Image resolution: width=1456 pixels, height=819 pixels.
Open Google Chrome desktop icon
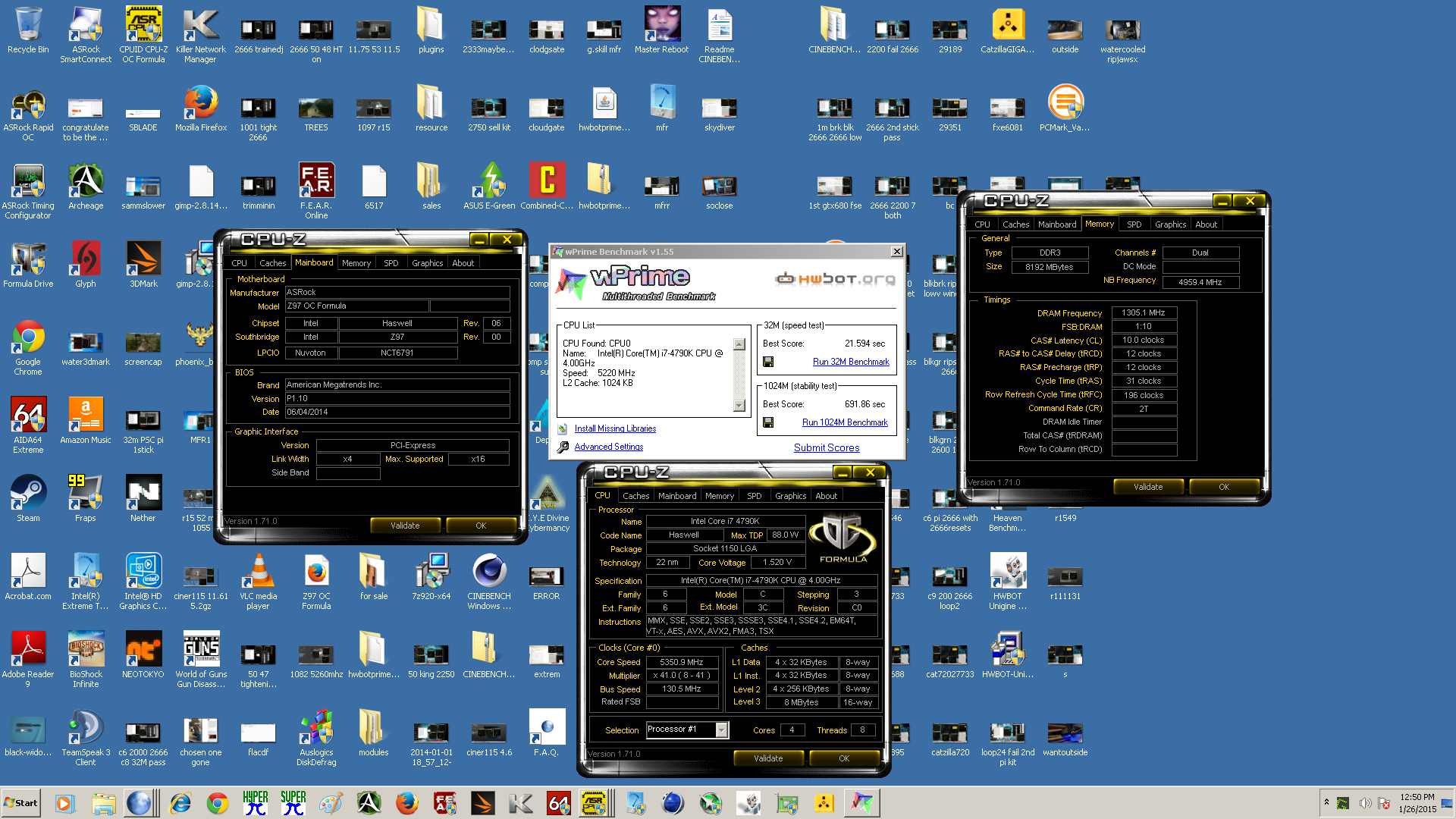pyautogui.click(x=28, y=347)
